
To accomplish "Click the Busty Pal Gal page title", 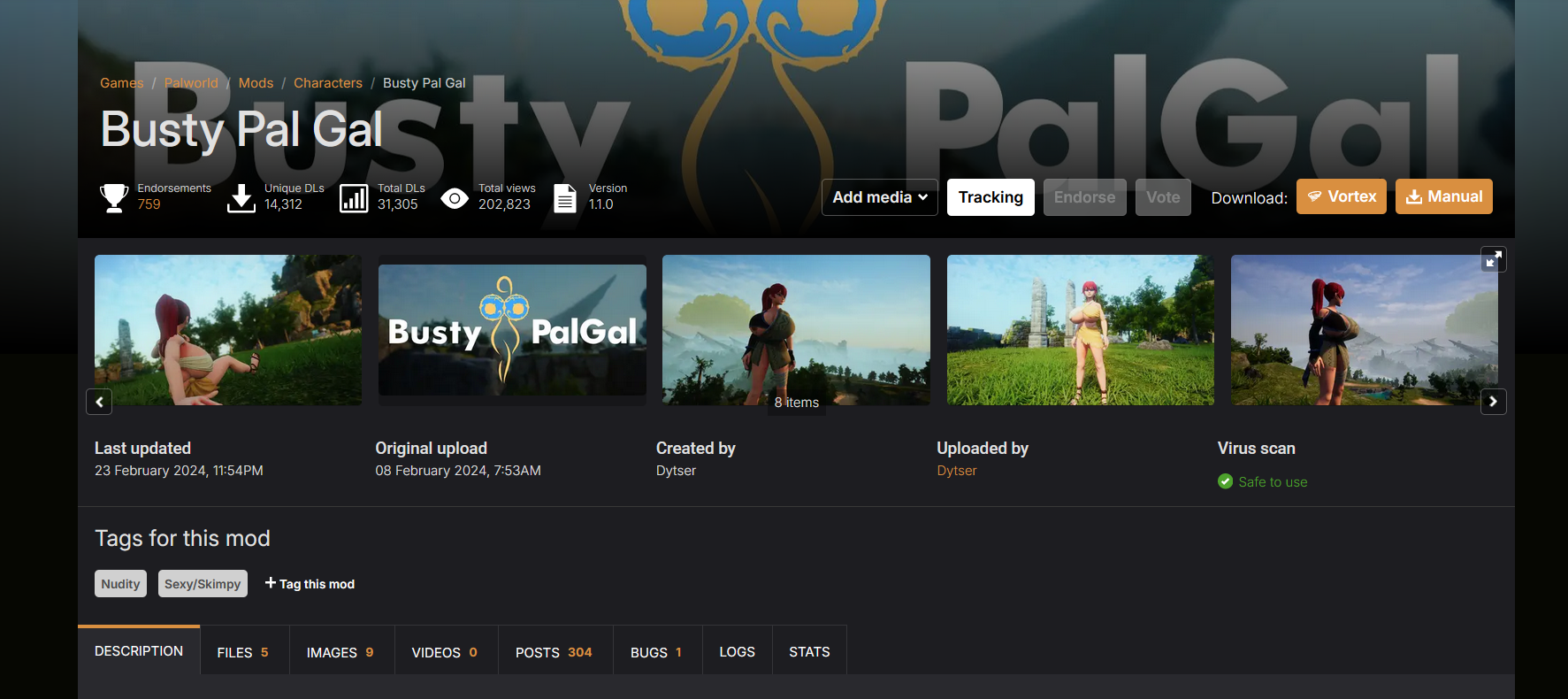I will [241, 129].
